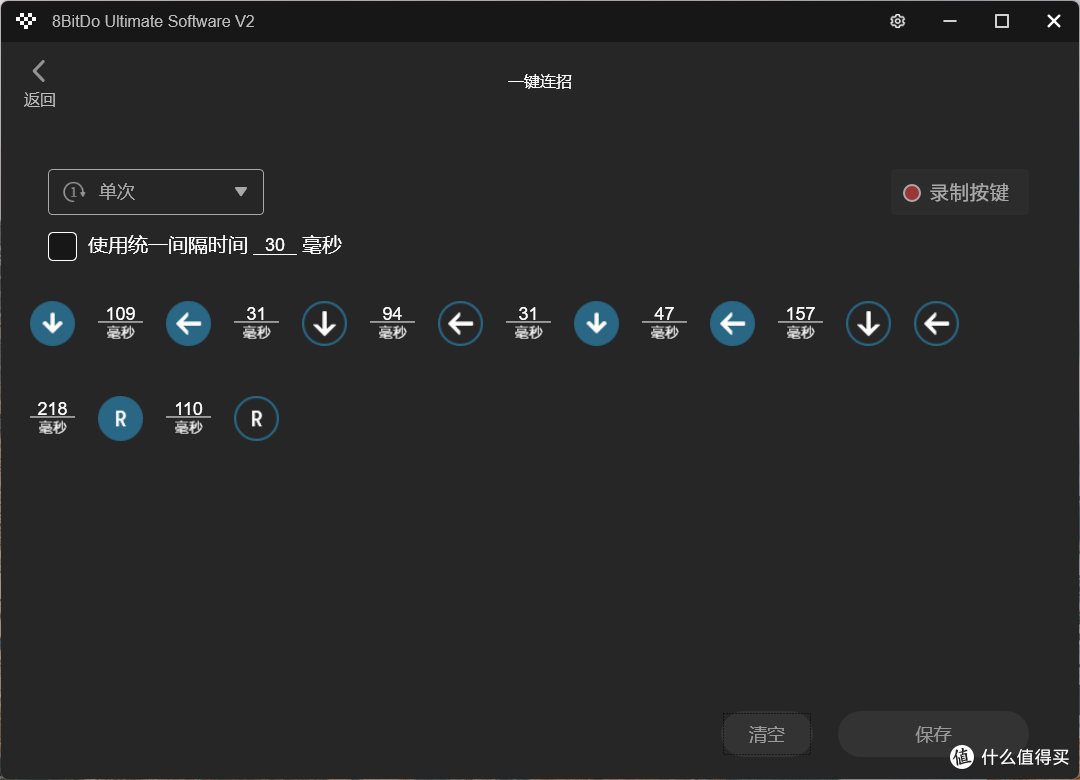
Task: Click the outlined down arrow before 94 毫秒
Action: (x=324, y=323)
